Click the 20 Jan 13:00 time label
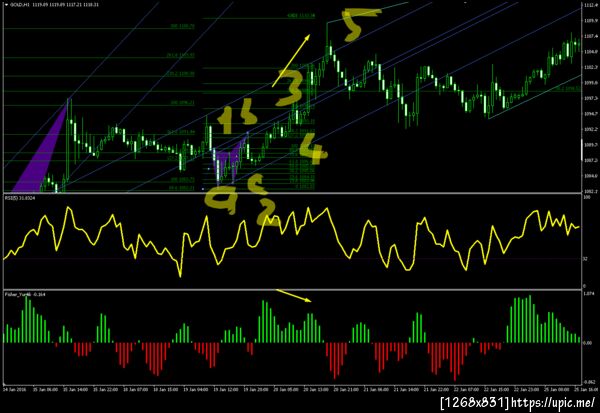Image resolution: width=600 pixels, height=413 pixels. point(316,390)
